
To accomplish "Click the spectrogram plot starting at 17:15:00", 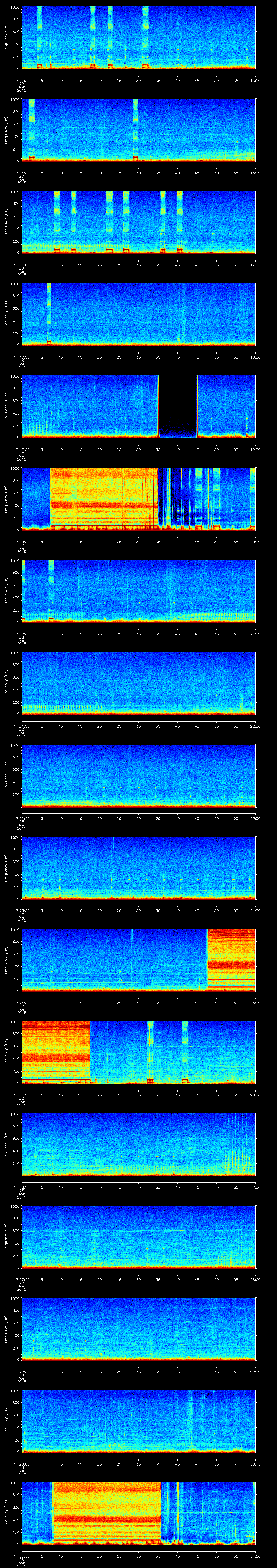I will [x=138, y=130].
